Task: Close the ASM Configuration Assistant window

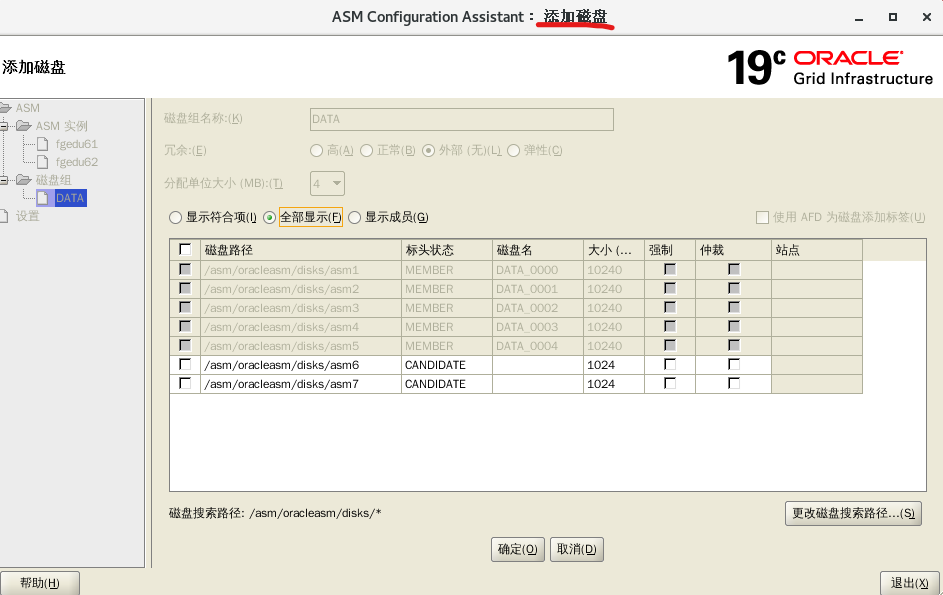Action: point(927,17)
